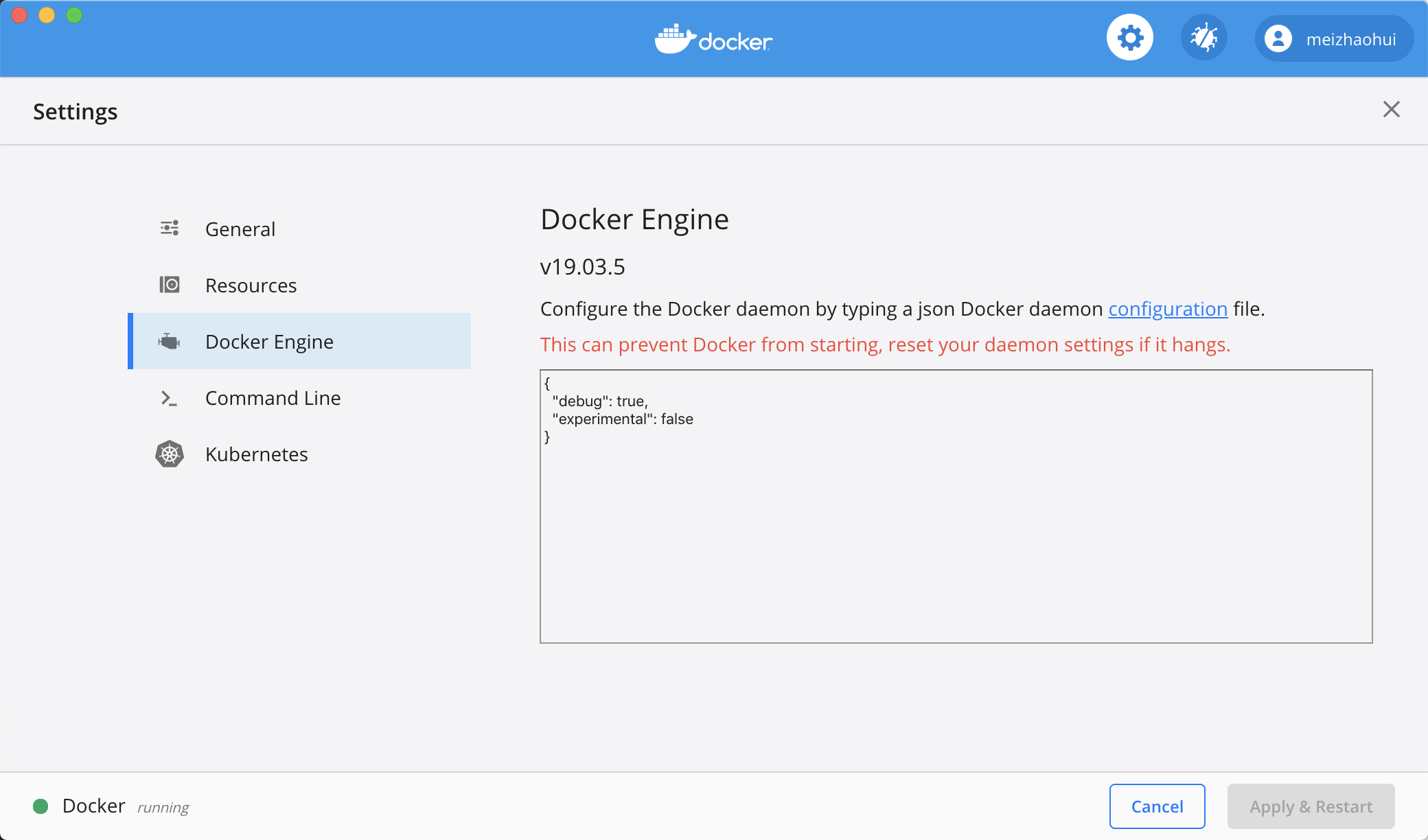This screenshot has height=840, width=1428.
Task: Click the Resources disk icon
Action: pyautogui.click(x=170, y=284)
